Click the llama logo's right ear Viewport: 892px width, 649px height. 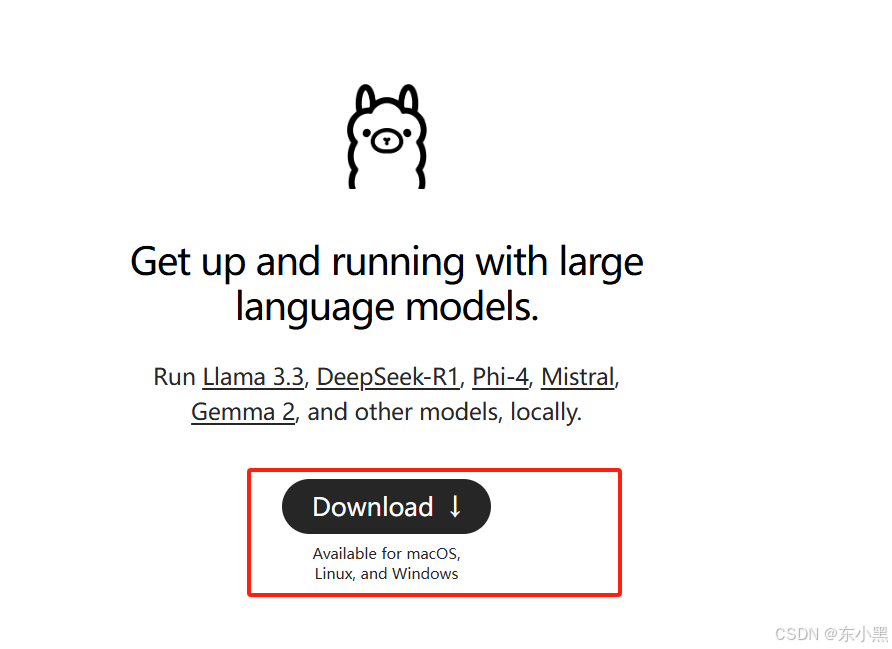tap(408, 98)
